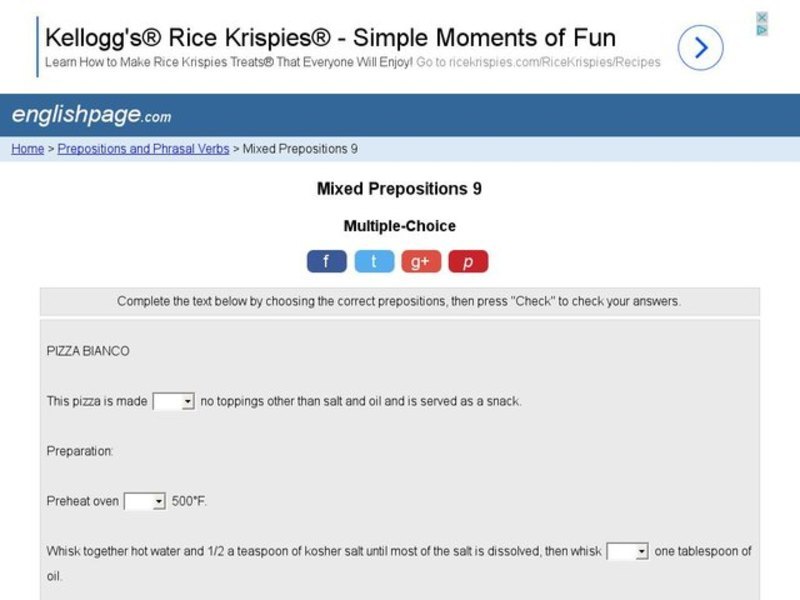Click the "Mixed Prepositions 9" page heading
The width and height of the screenshot is (800, 600).
(399, 189)
